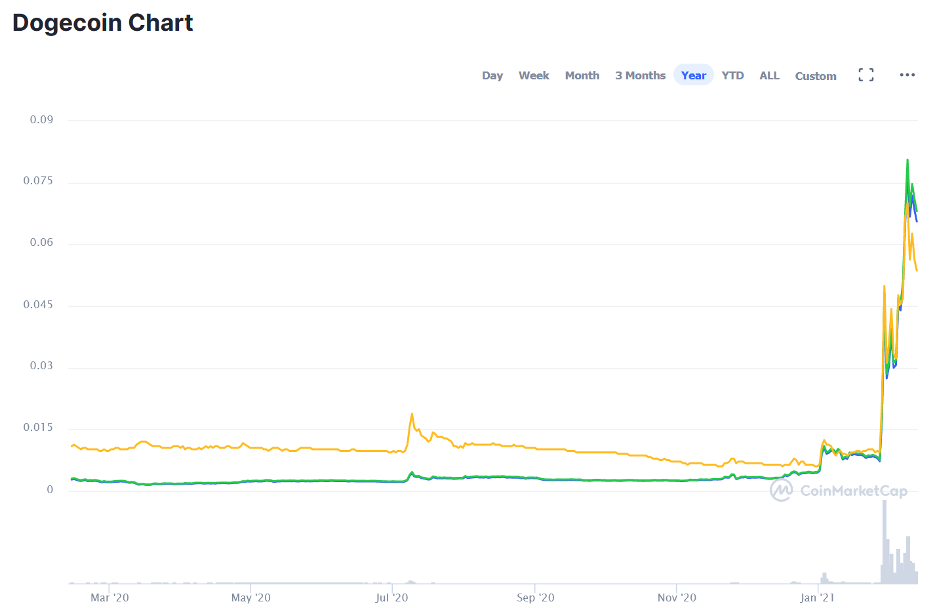Click the 0.09 y-axis label

(41, 119)
